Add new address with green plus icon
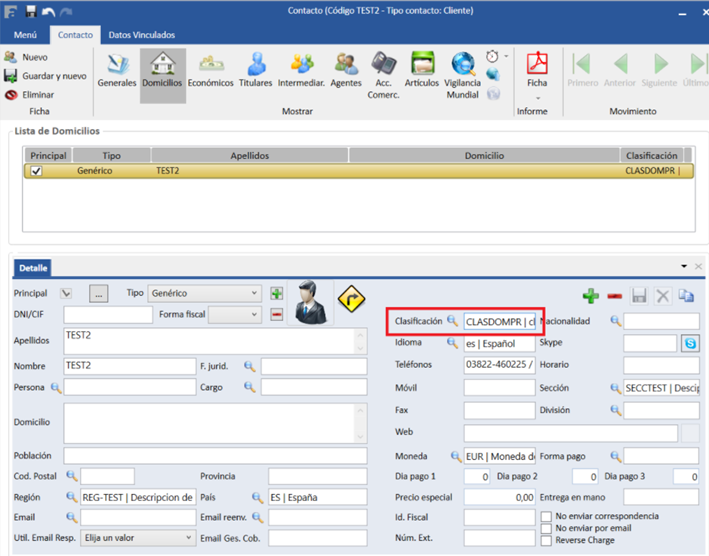The image size is (709, 556). (591, 295)
